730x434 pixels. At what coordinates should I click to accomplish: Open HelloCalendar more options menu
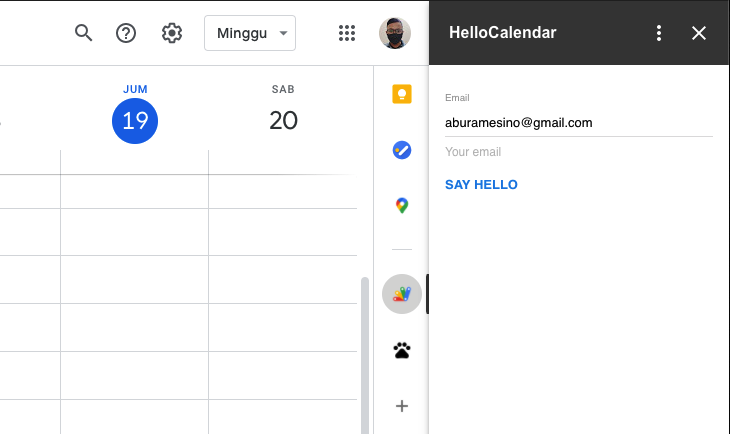click(x=659, y=33)
